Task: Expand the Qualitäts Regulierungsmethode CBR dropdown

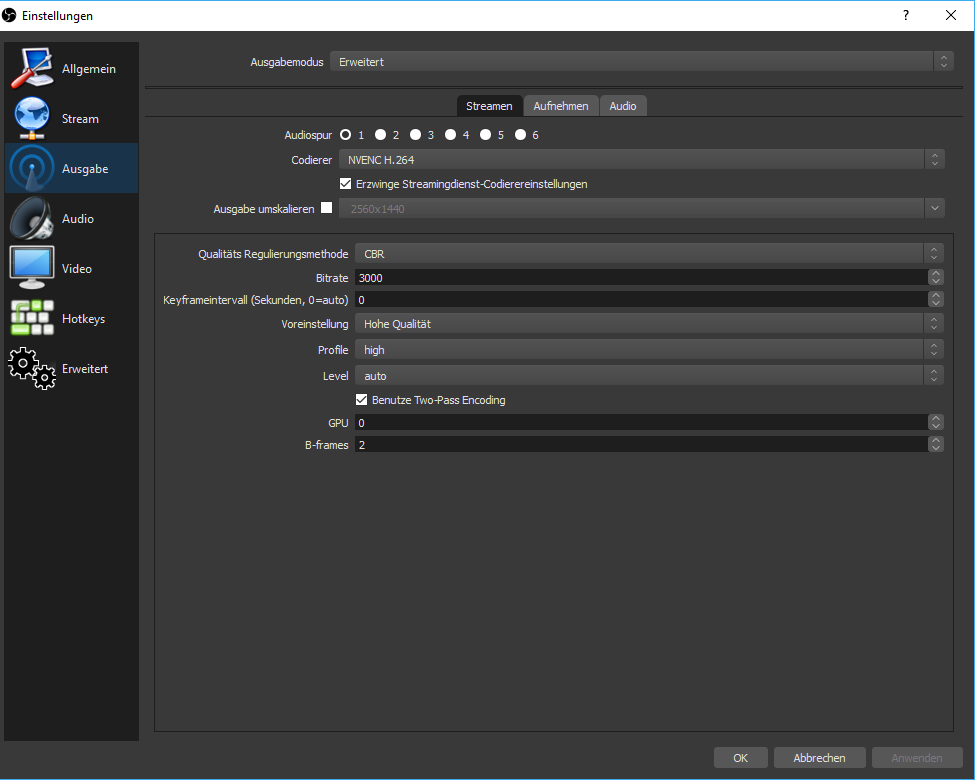Action: [x=649, y=254]
